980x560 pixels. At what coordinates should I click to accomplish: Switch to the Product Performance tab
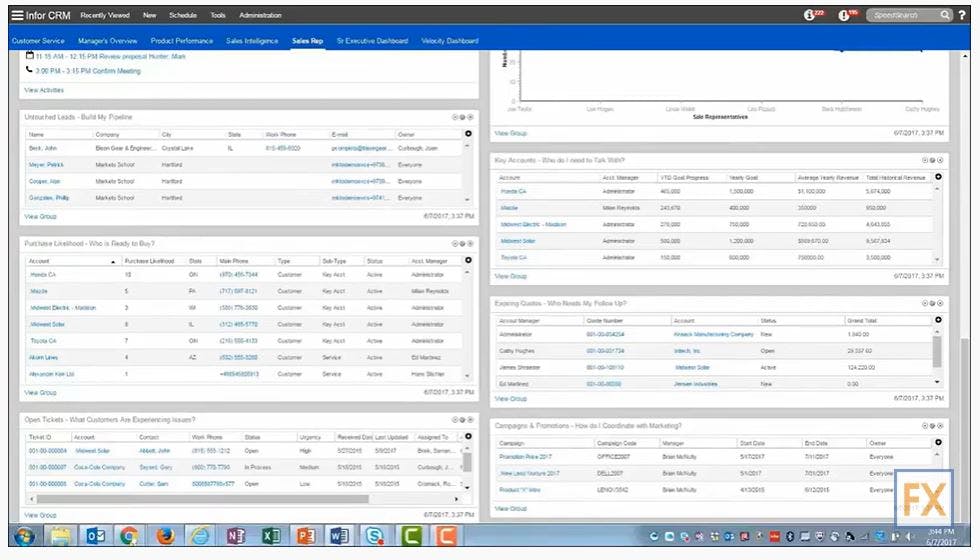(182, 41)
